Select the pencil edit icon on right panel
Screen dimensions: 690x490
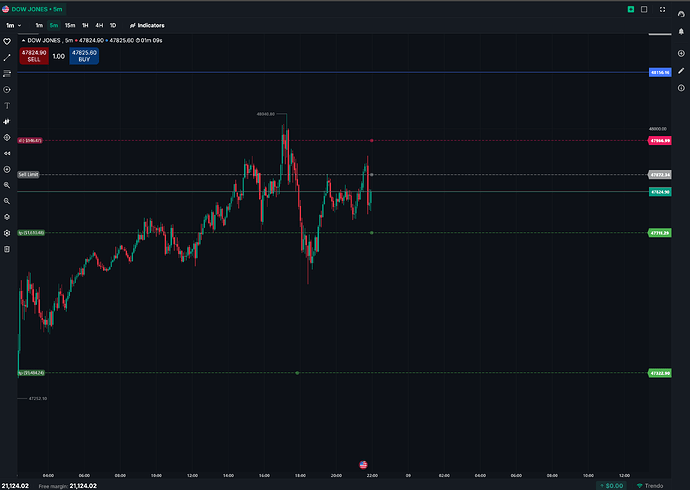click(x=681, y=70)
